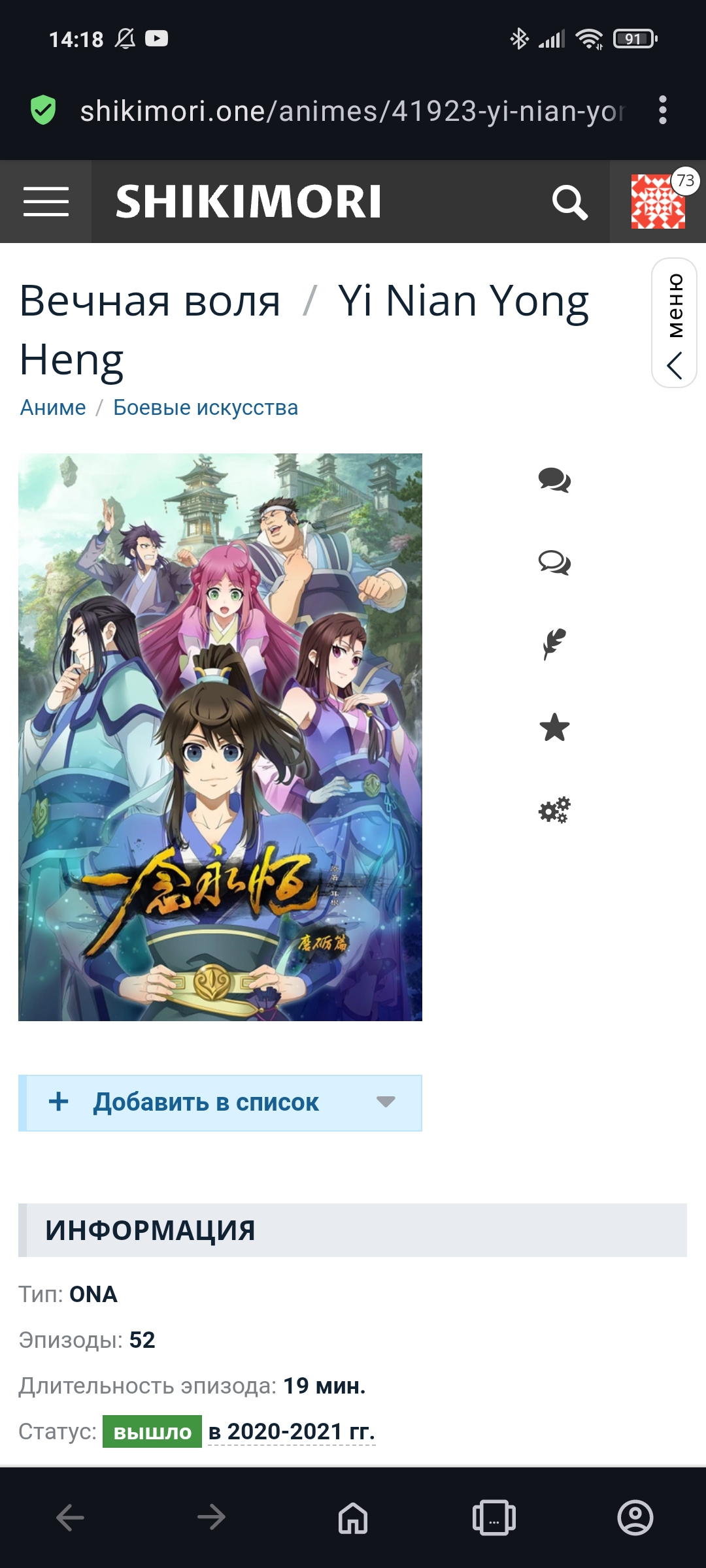Open the Shikimori hamburger menu

[x=46, y=201]
